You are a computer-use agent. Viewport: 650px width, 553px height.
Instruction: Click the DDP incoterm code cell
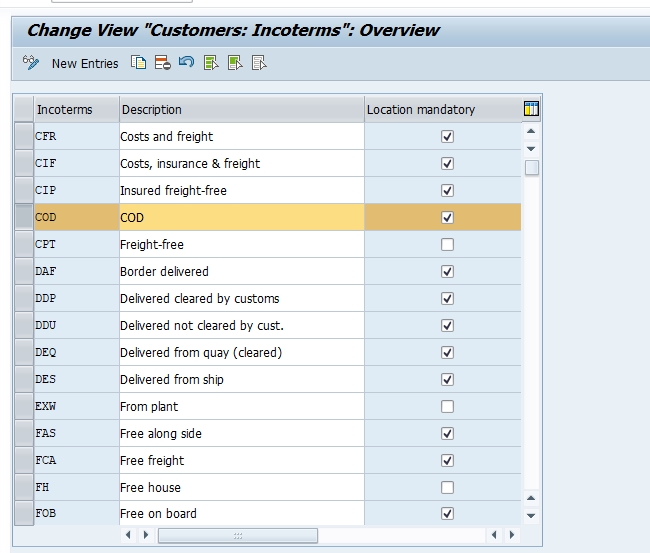[76, 298]
